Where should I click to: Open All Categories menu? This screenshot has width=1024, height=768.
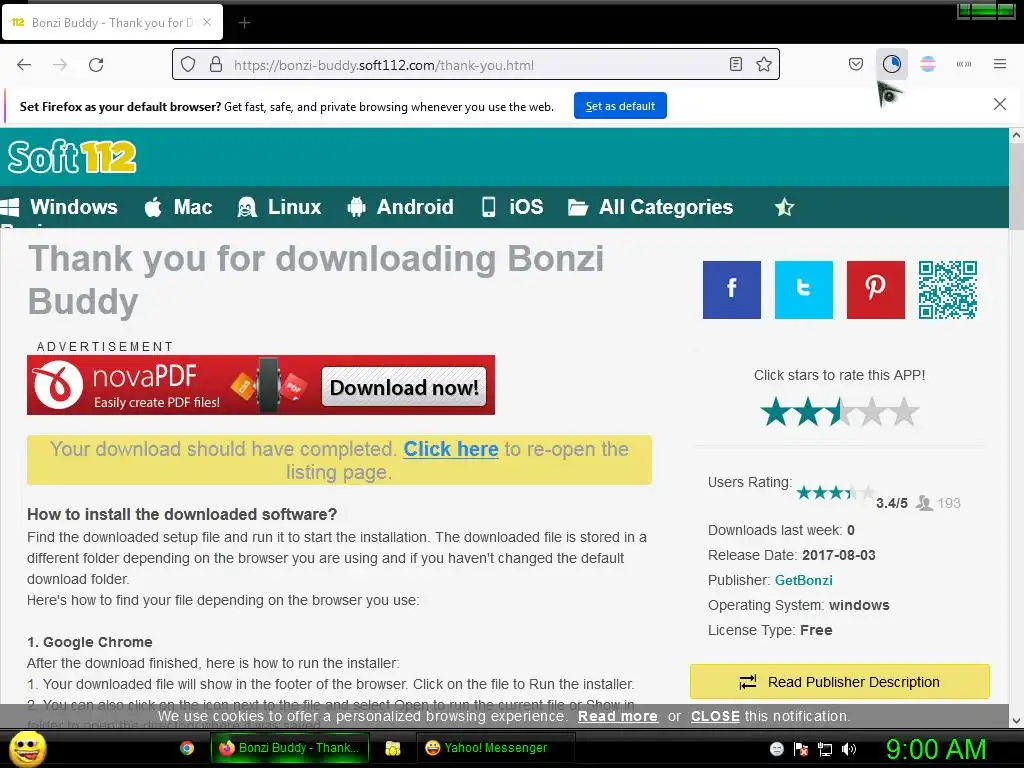pos(650,207)
